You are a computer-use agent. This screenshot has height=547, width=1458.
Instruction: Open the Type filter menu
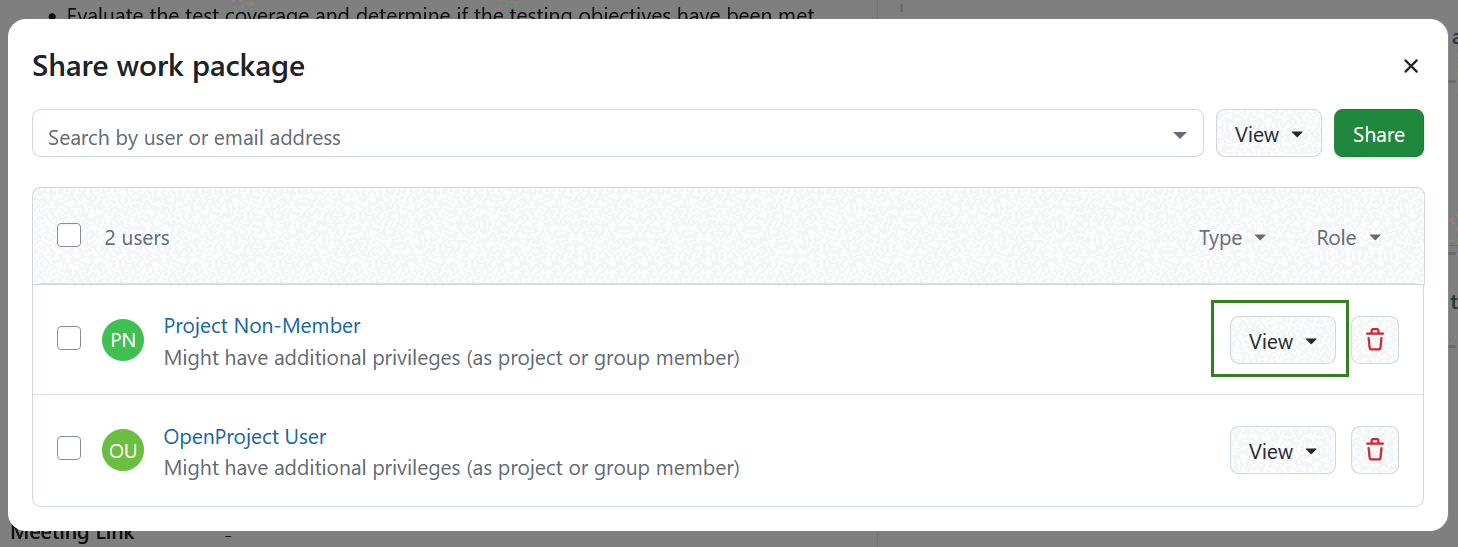(1232, 238)
